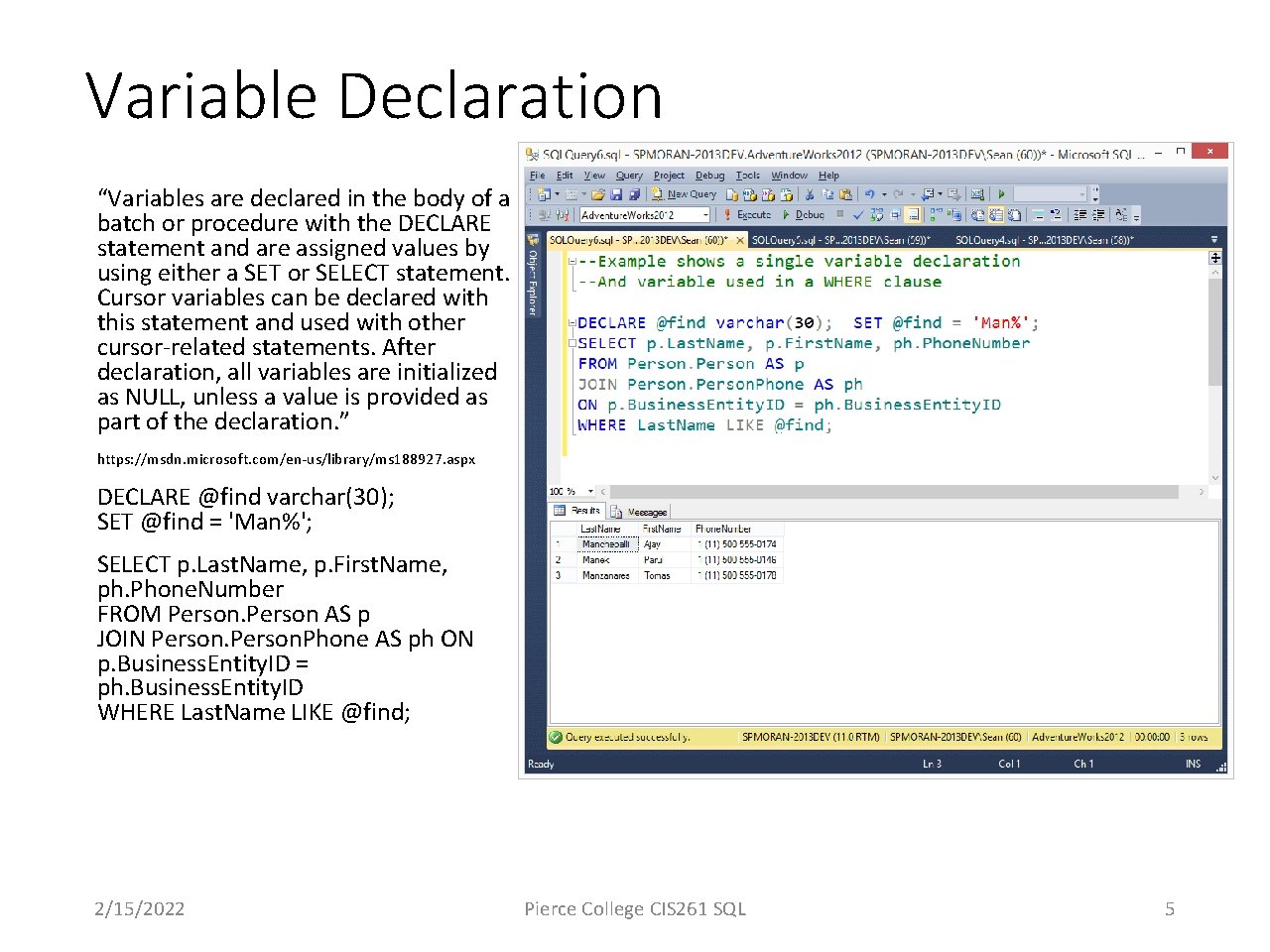Click the Undo arrow icon
Viewport: 1270px width, 952px height.
[x=869, y=194]
